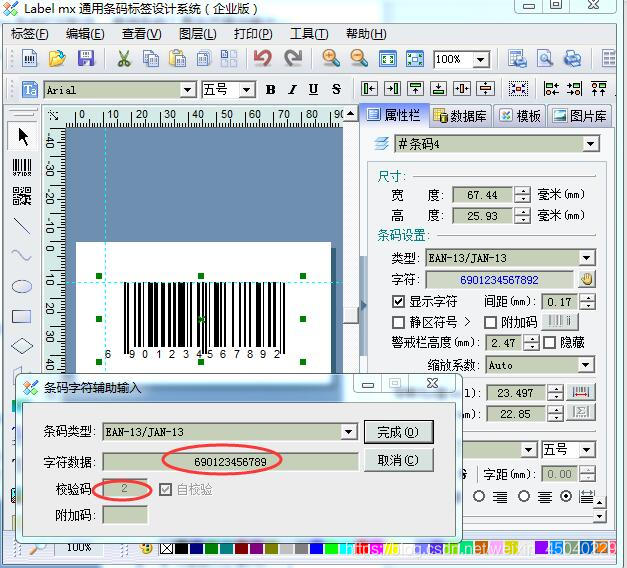The width and height of the screenshot is (627, 568).
Task: Open font size 五号 dropdown in toolbar
Action: [247, 90]
